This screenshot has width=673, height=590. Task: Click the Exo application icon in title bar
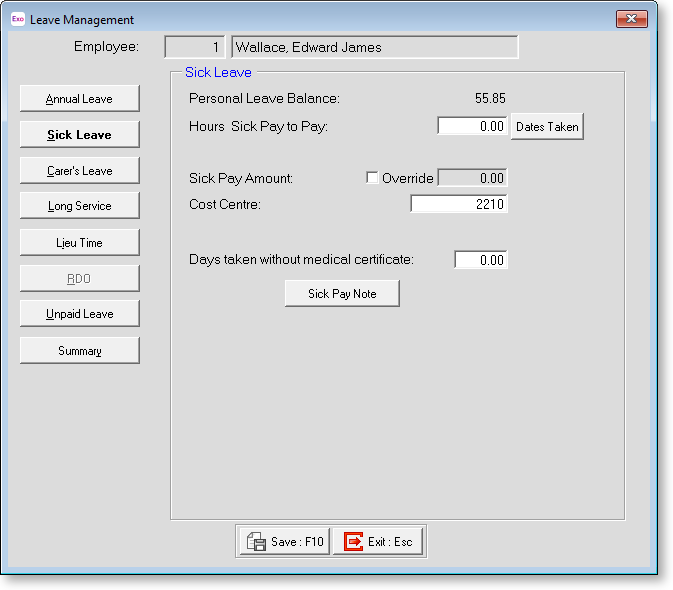[17, 19]
